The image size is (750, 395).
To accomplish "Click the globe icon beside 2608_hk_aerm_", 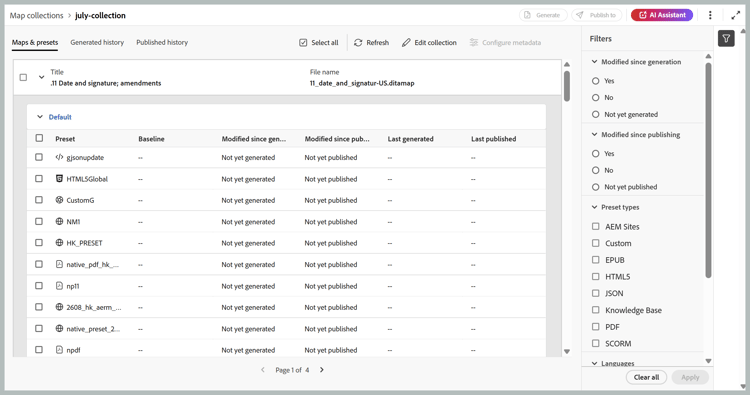I will [x=59, y=307].
